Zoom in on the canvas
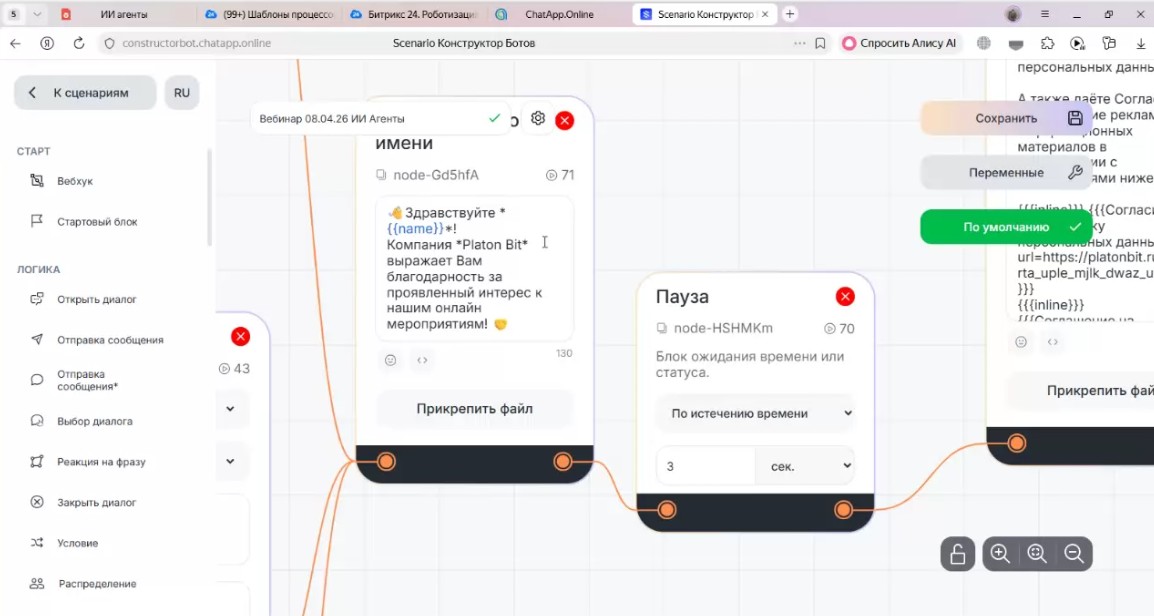The image size is (1154, 616). tap(1000, 553)
